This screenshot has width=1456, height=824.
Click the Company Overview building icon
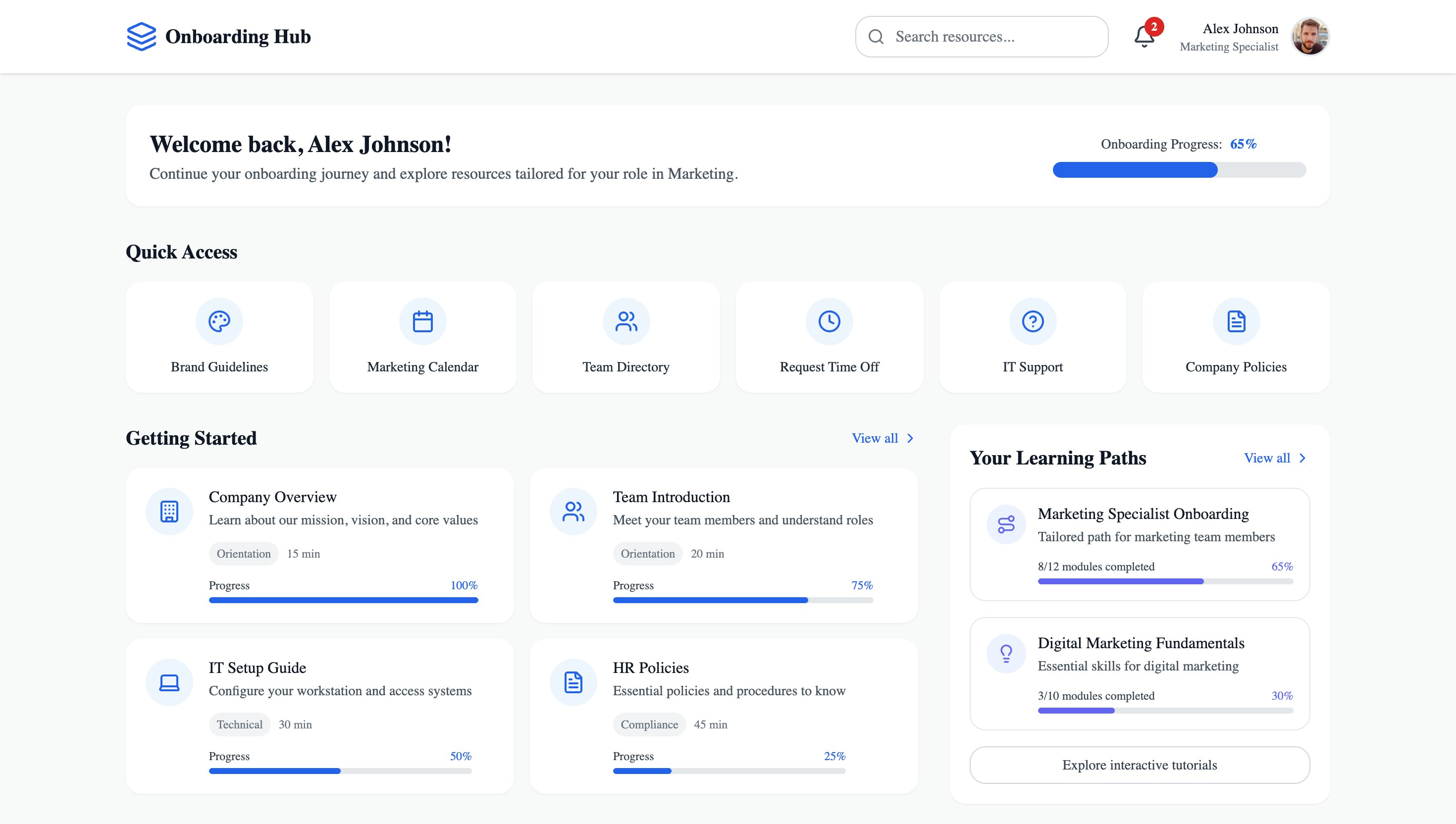[169, 512]
